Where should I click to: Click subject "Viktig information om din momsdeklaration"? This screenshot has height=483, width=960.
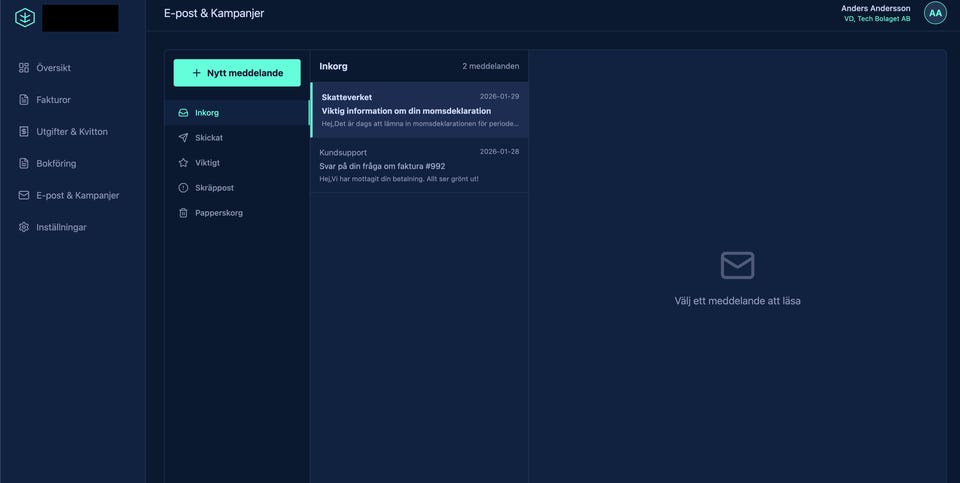pyautogui.click(x=406, y=111)
